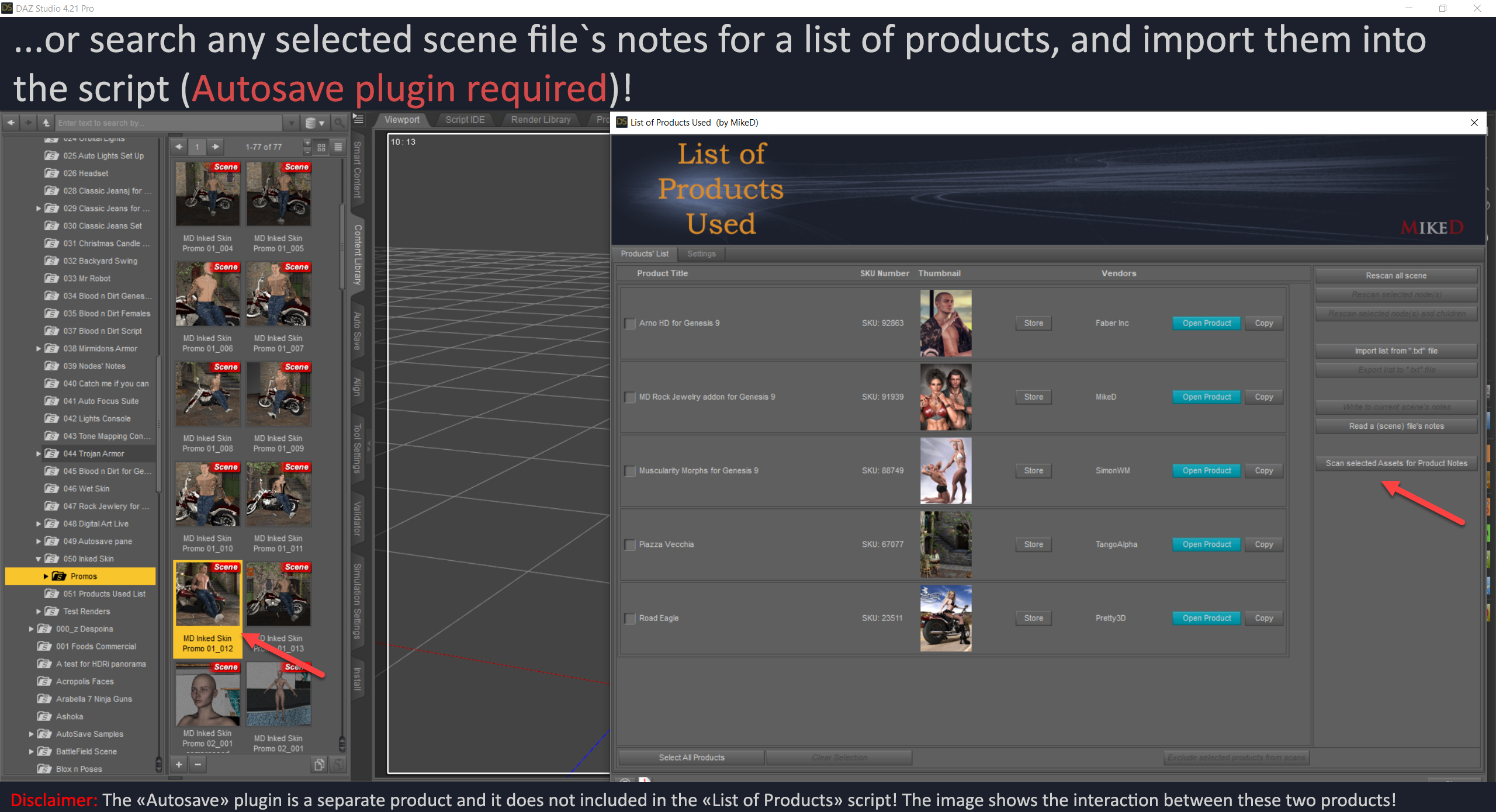Open search field history dropdown arrow

coord(291,123)
